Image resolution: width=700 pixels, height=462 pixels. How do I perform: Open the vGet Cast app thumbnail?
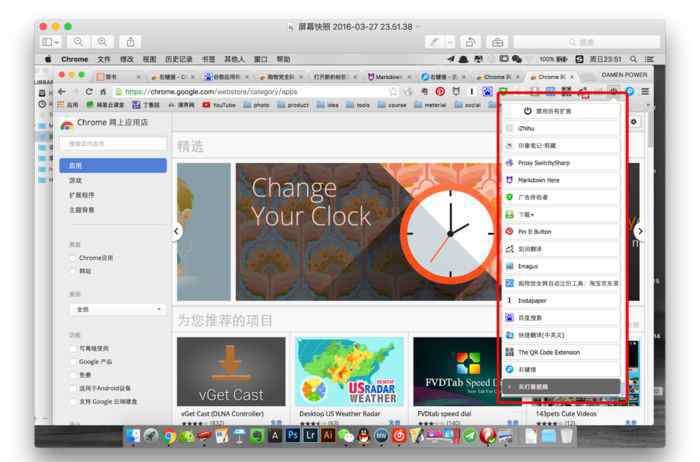(x=231, y=371)
